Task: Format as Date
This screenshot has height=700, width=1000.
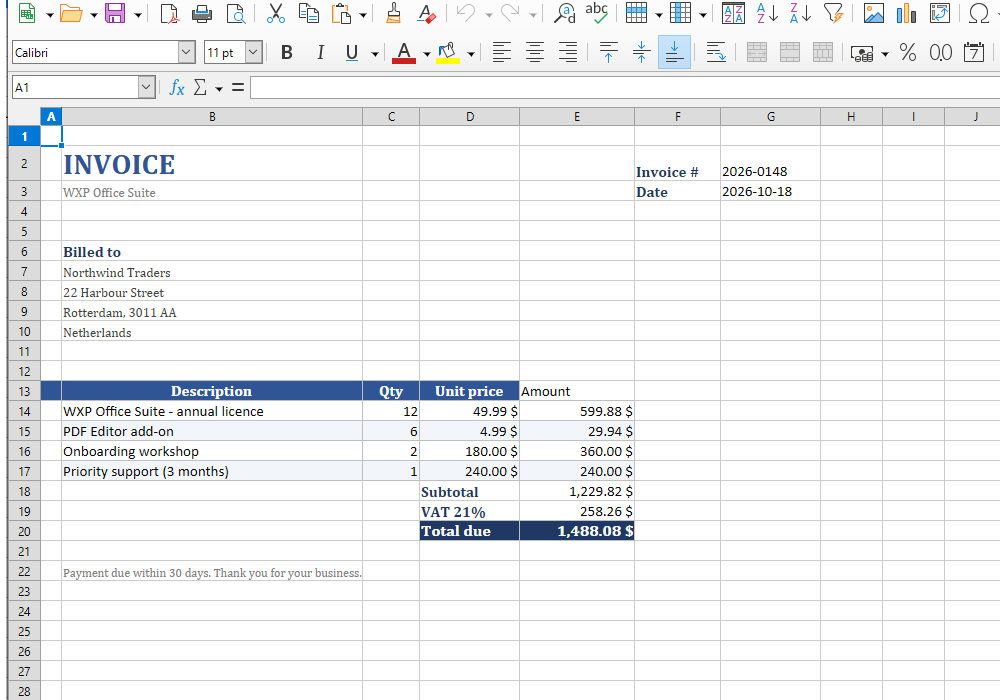Action: pyautogui.click(x=974, y=52)
